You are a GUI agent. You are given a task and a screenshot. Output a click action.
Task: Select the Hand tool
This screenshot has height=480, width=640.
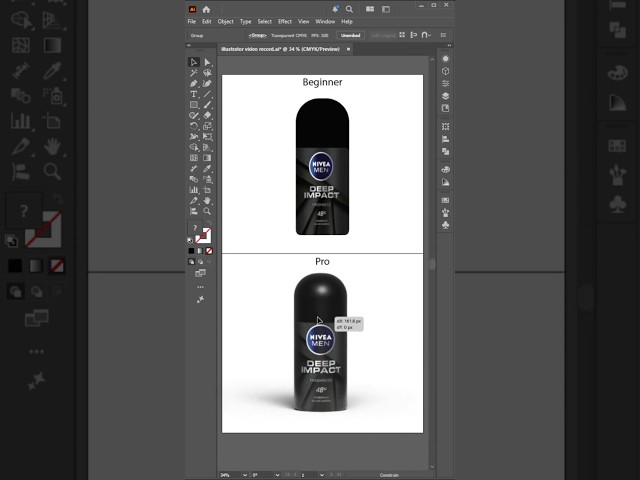207,200
